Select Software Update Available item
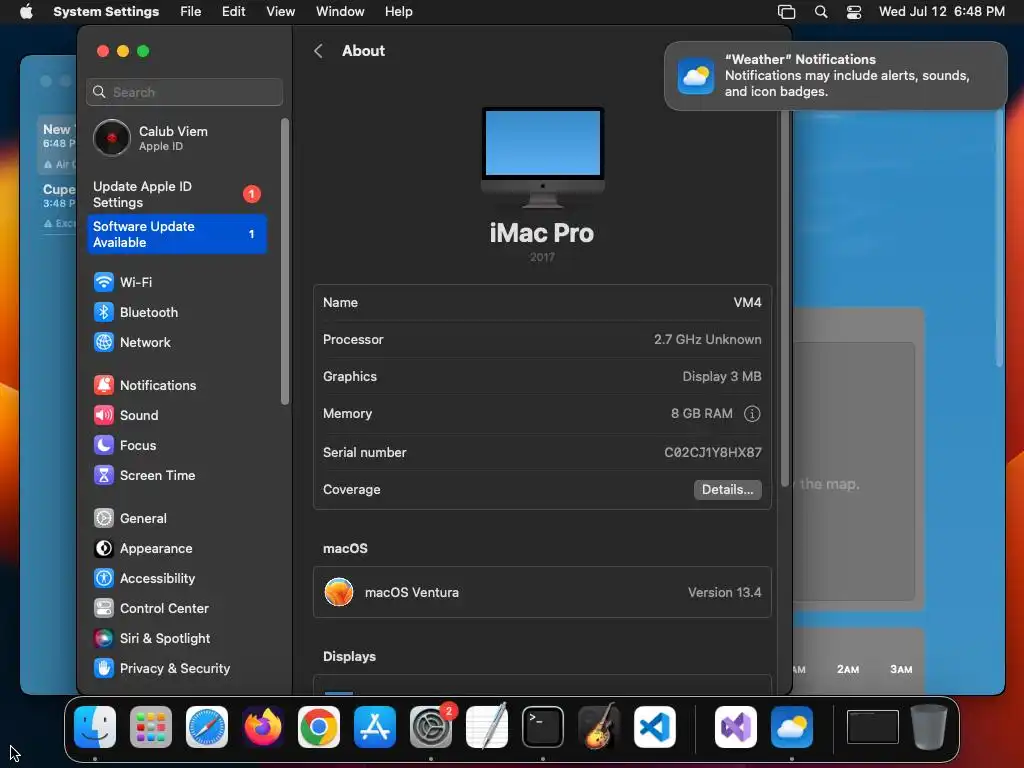Screen dimensions: 1024x768 [x=176, y=234]
